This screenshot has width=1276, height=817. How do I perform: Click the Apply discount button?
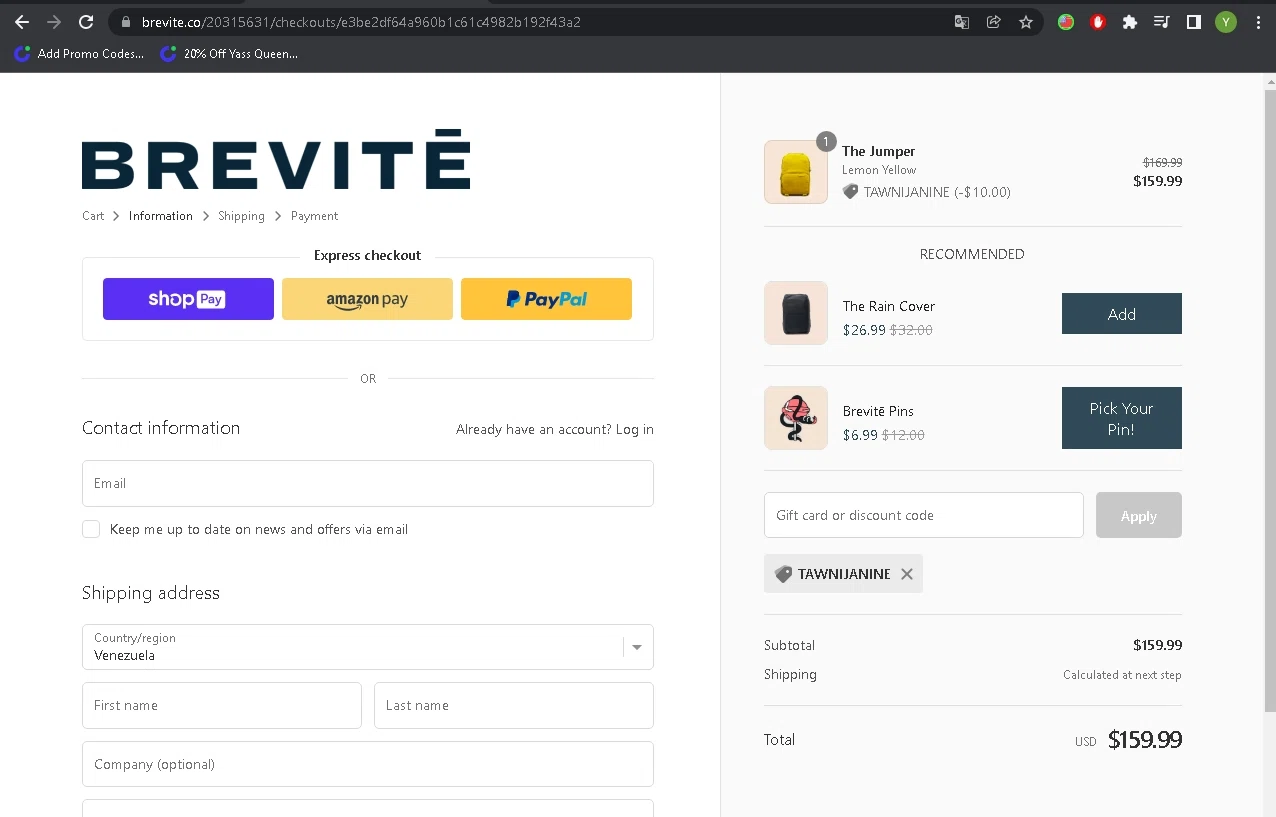1139,515
